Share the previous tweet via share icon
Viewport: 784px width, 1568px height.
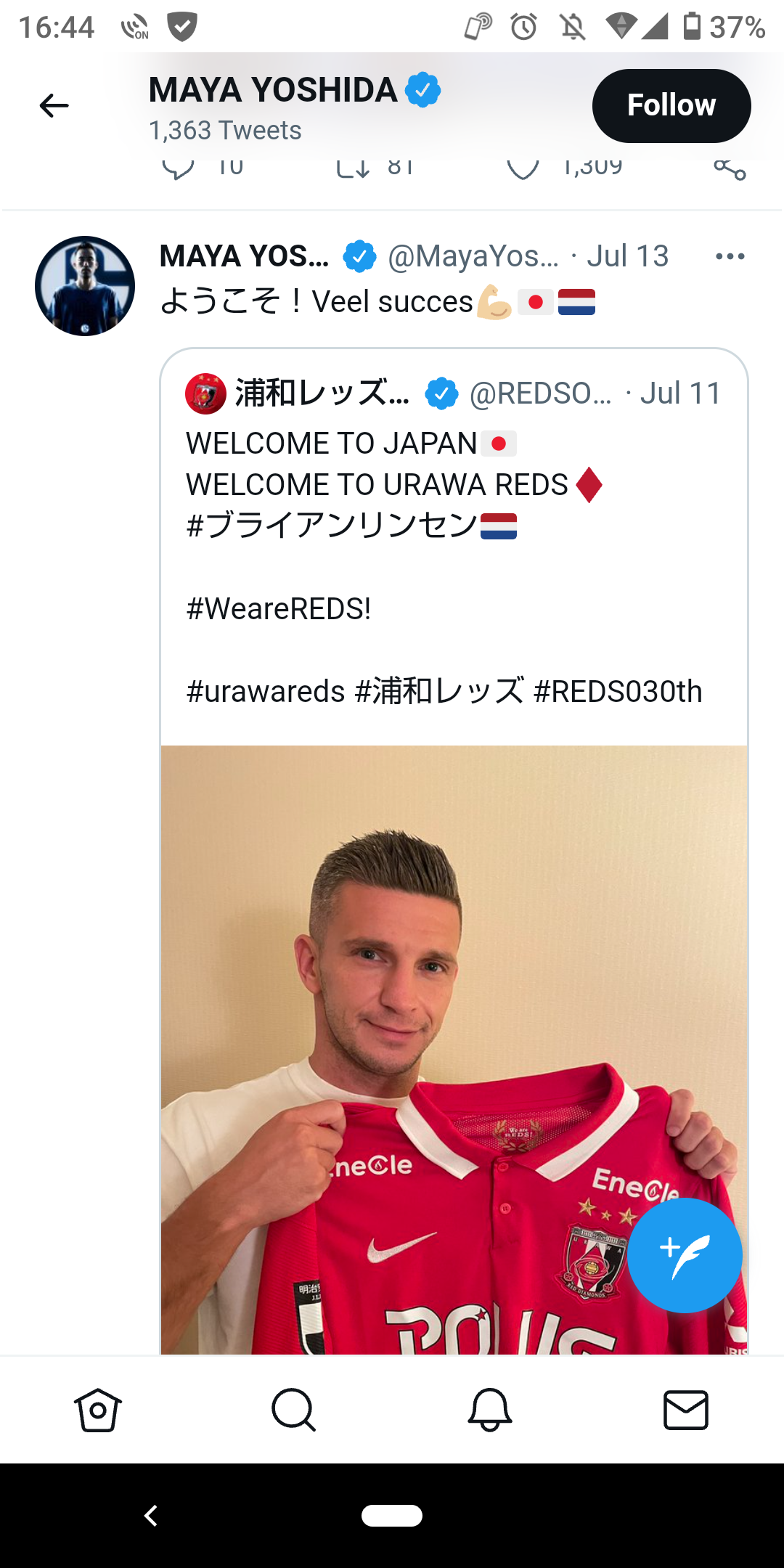point(730,168)
